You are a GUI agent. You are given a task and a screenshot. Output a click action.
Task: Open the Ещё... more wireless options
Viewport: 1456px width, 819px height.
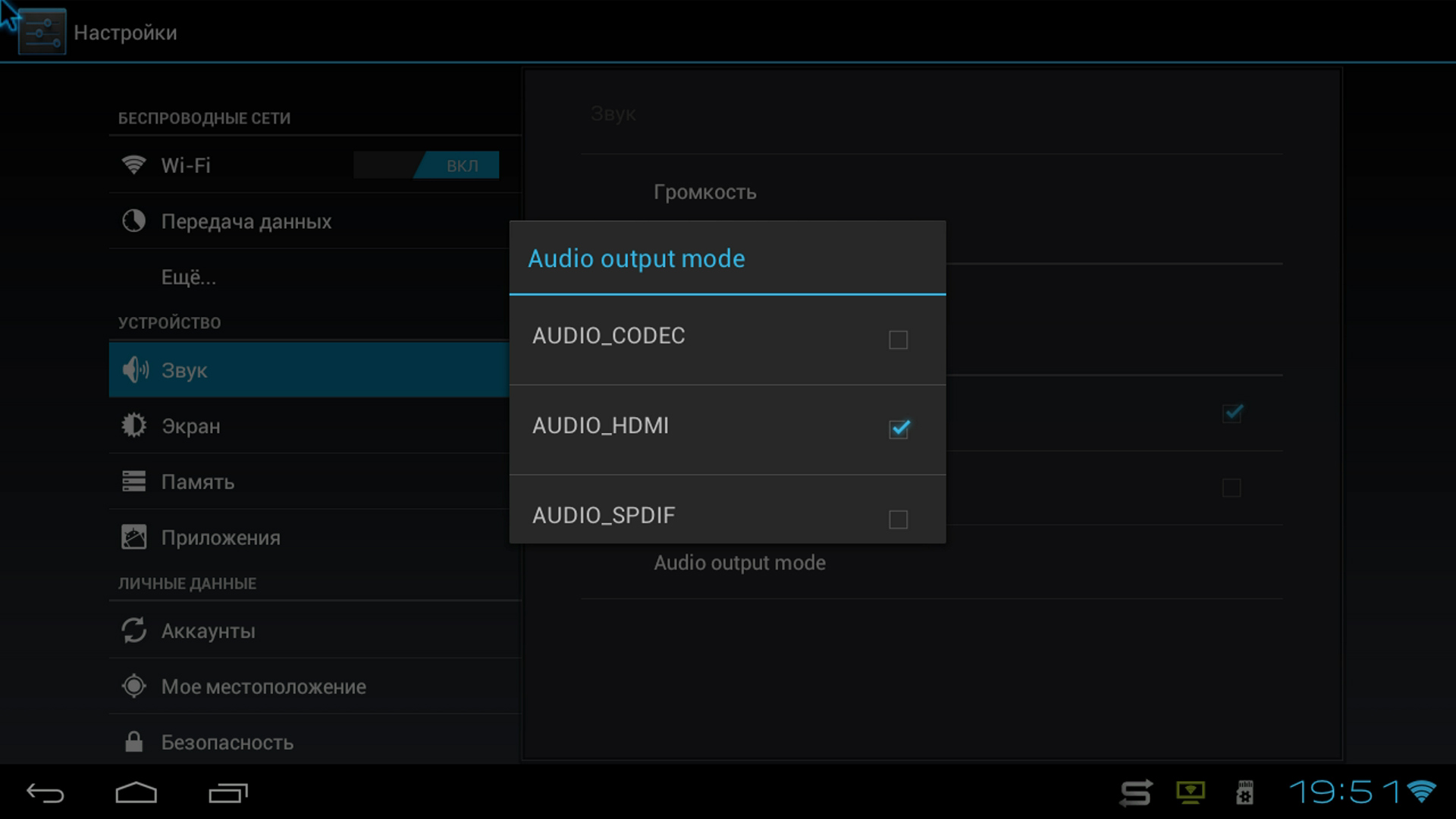coord(188,278)
